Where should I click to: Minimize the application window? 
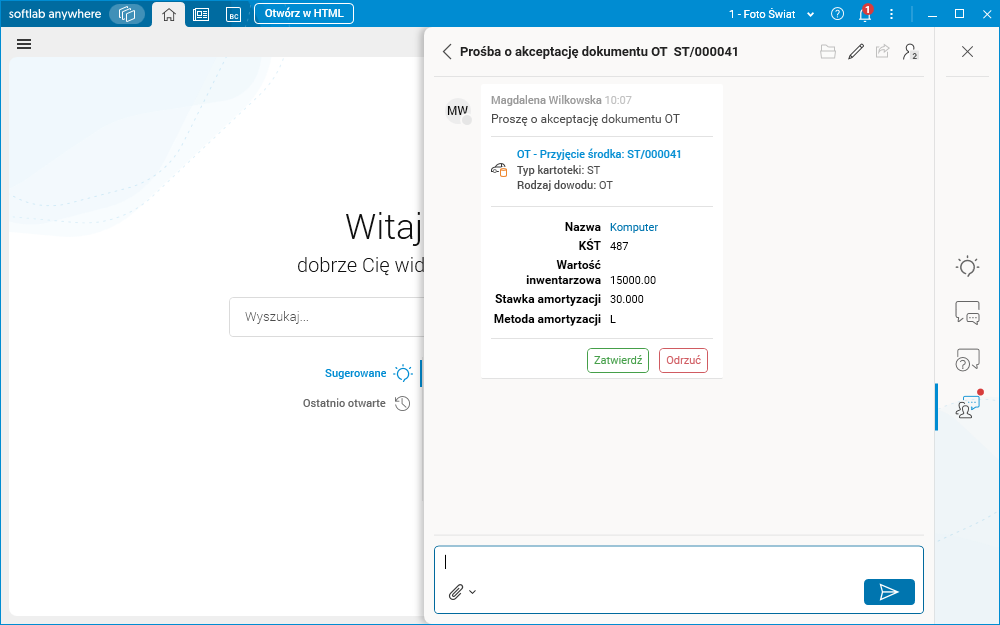pos(932,14)
